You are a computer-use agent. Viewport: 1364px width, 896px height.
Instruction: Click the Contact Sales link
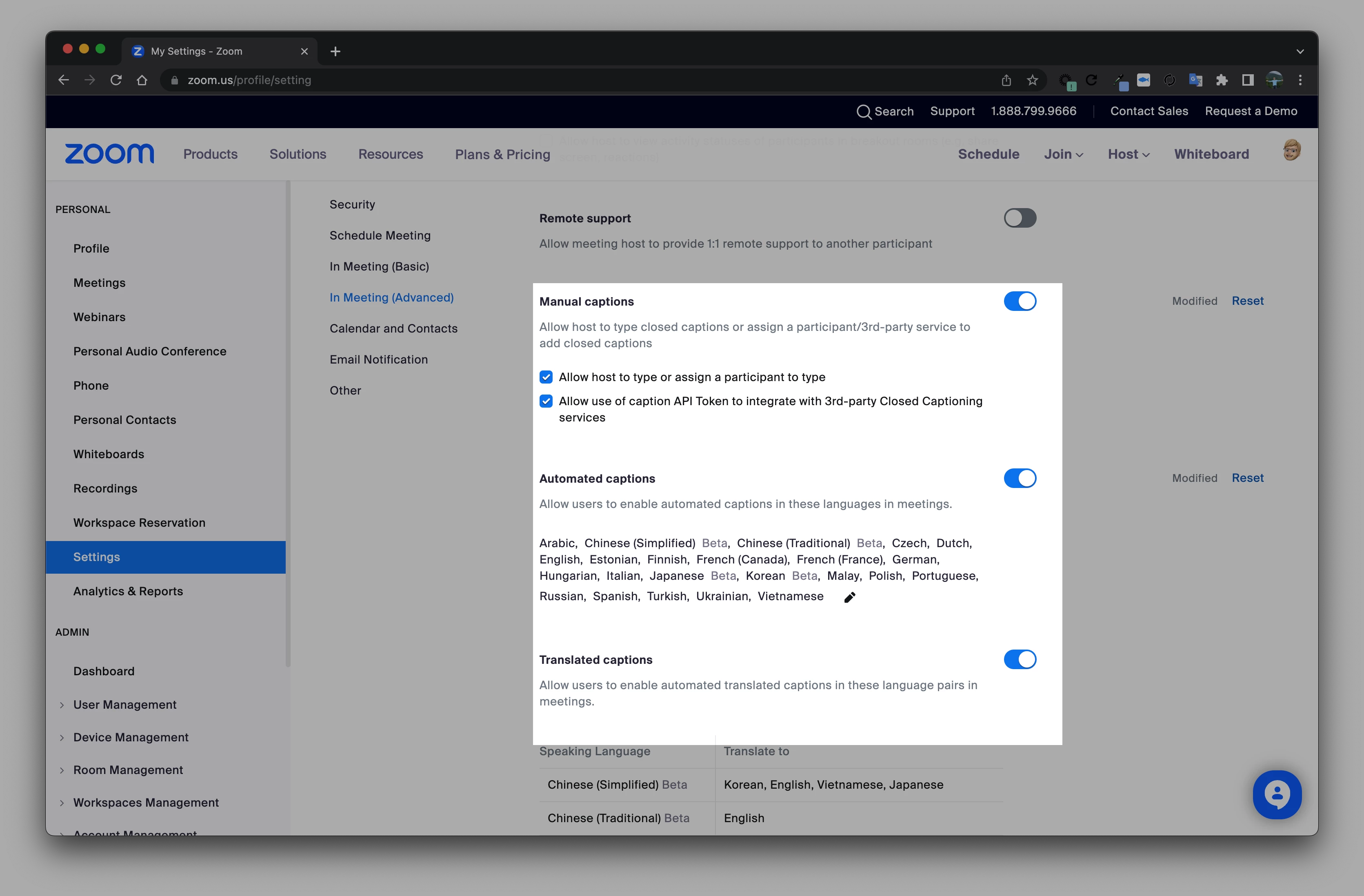pos(1149,111)
